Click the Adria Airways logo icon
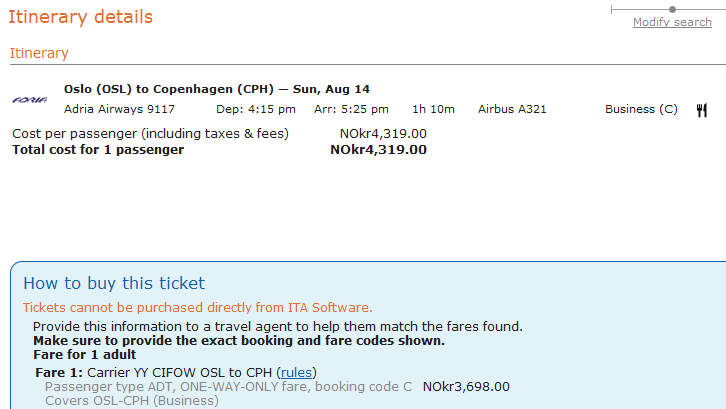 click(x=30, y=100)
